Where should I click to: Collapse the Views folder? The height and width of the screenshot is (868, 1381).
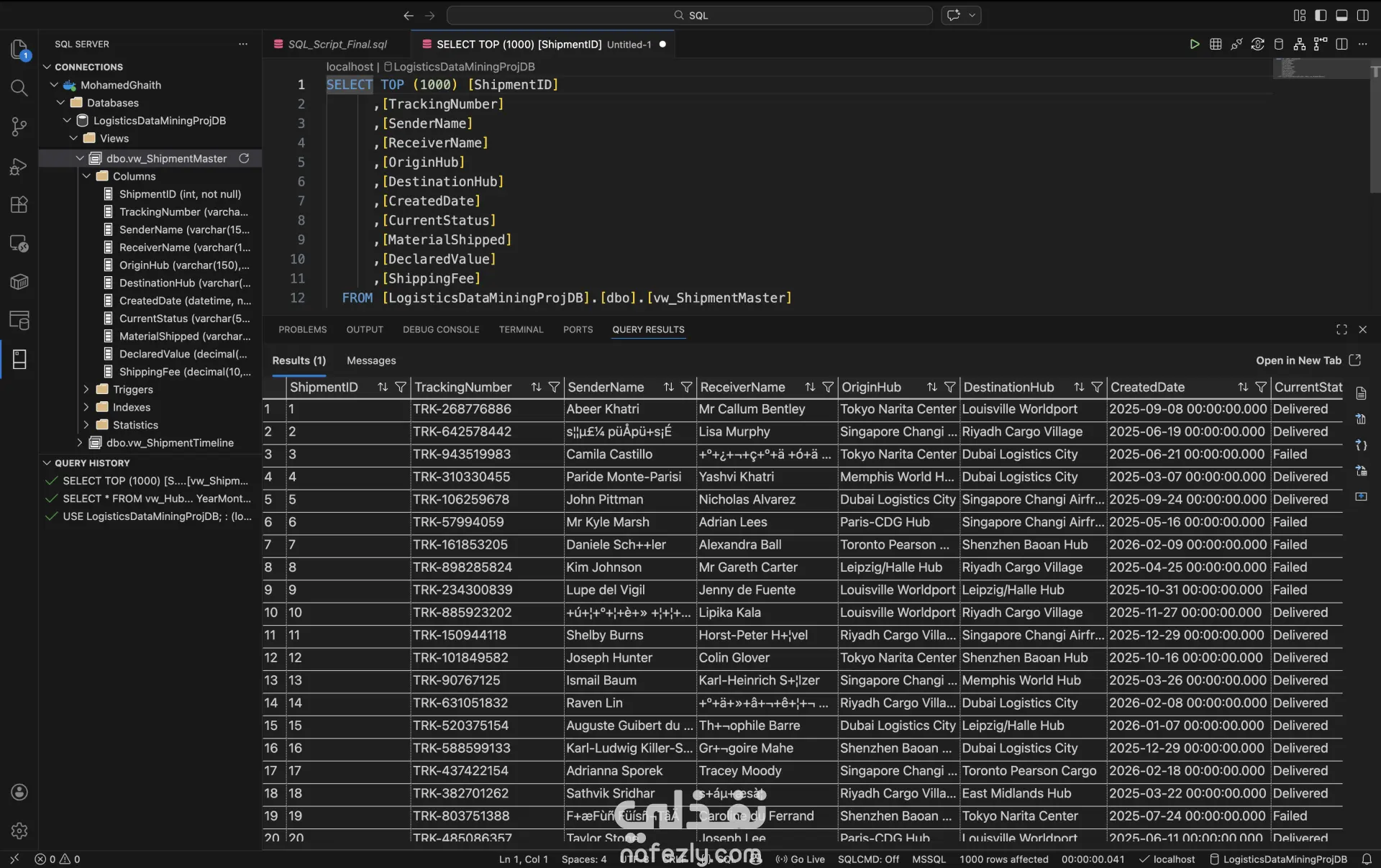[73, 138]
